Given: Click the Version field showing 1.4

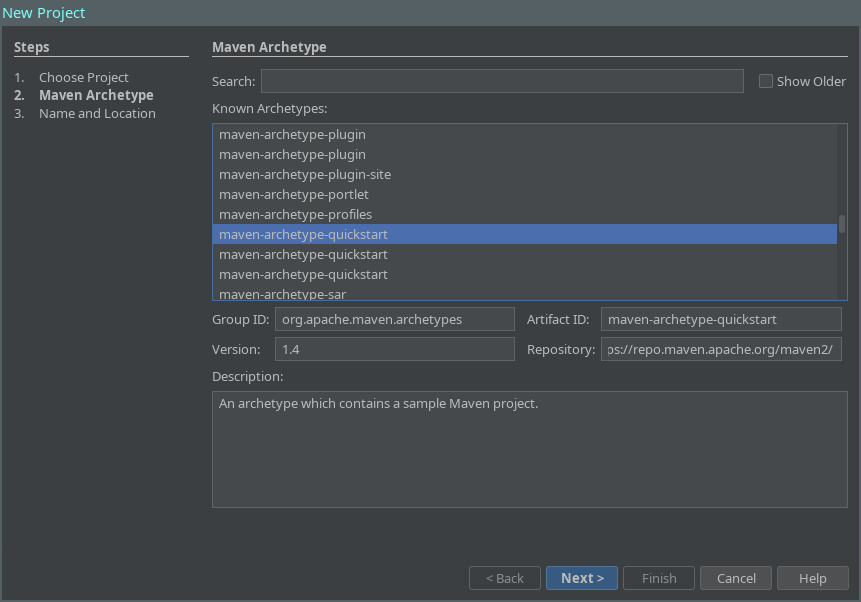Looking at the screenshot, I should [394, 349].
